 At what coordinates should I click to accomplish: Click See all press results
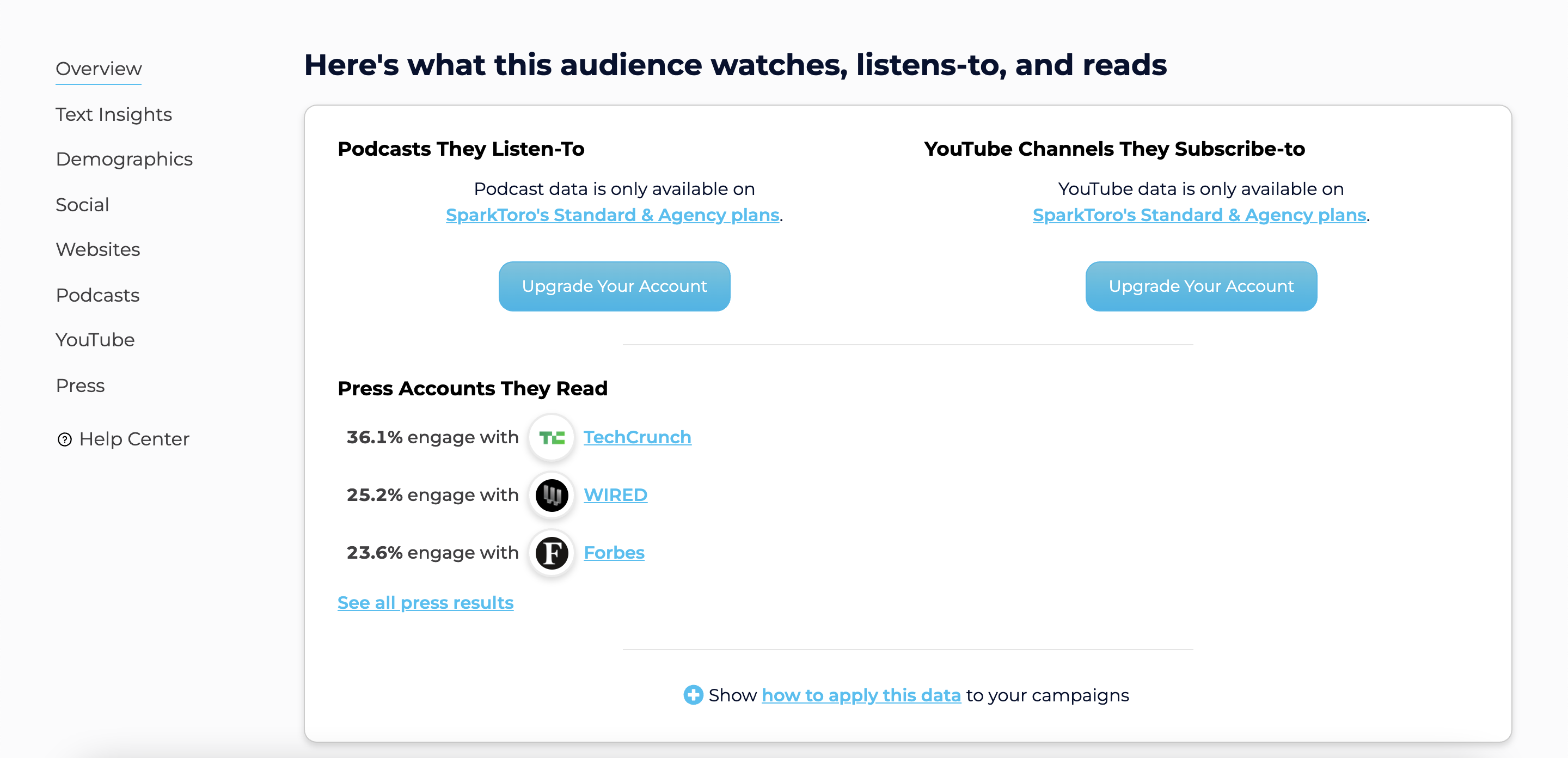425,603
